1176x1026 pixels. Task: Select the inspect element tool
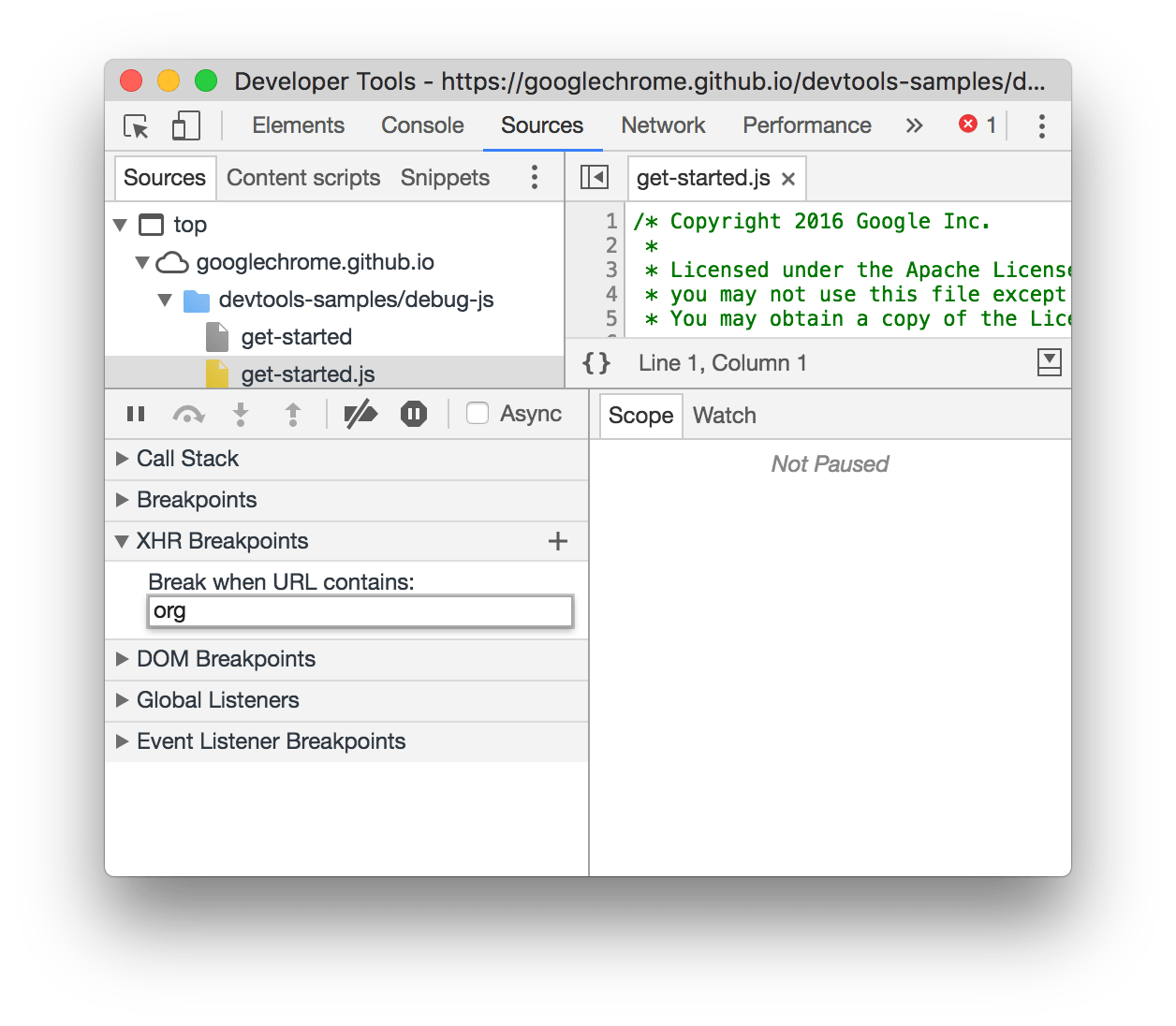coord(135,125)
